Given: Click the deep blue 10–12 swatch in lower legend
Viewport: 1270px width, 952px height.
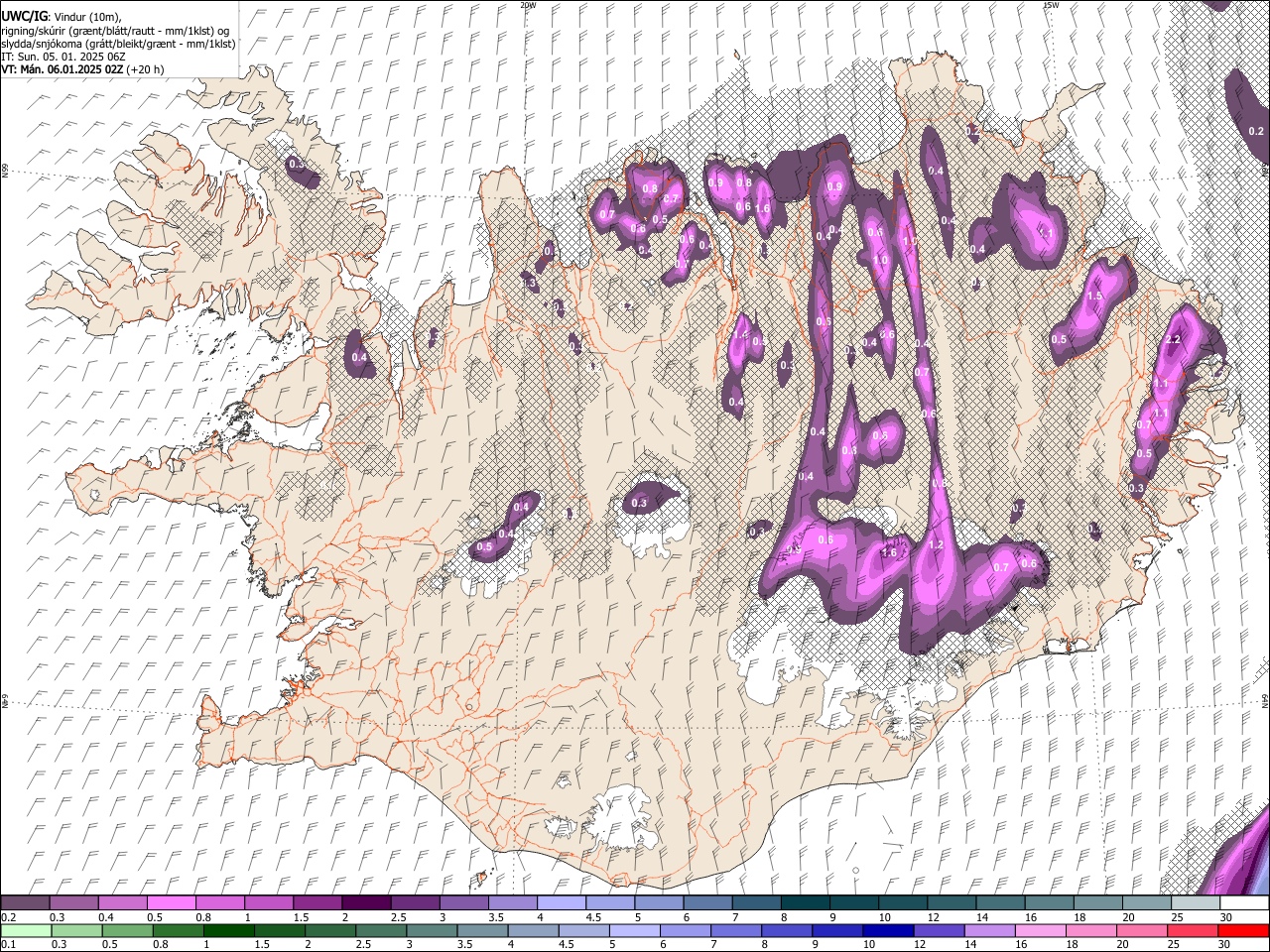Looking at the screenshot, I should [x=887, y=930].
